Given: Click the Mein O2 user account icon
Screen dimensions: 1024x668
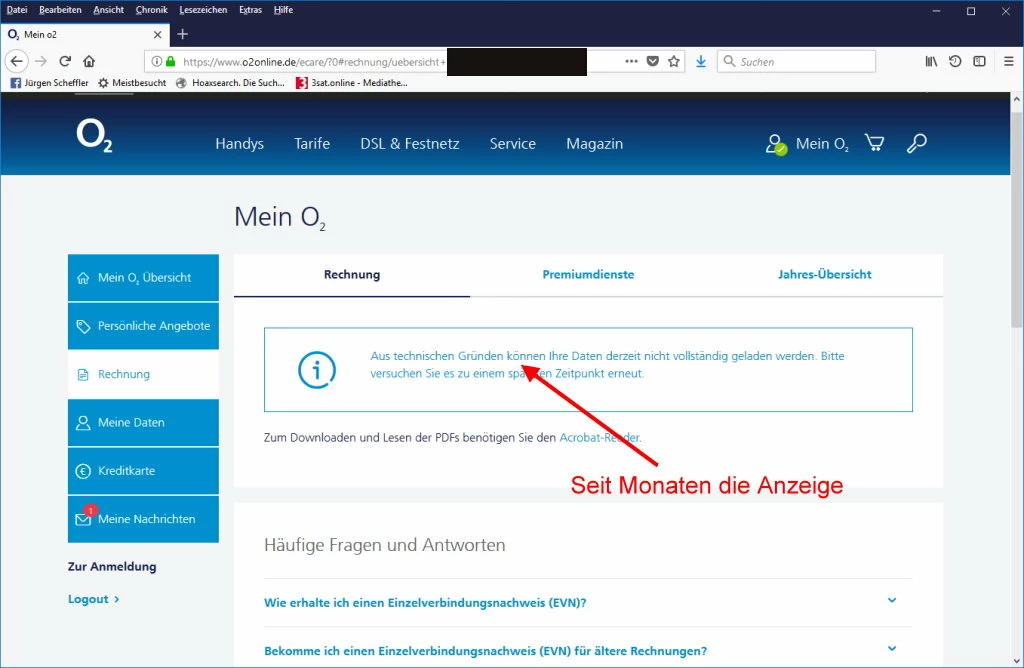Looking at the screenshot, I should (775, 144).
